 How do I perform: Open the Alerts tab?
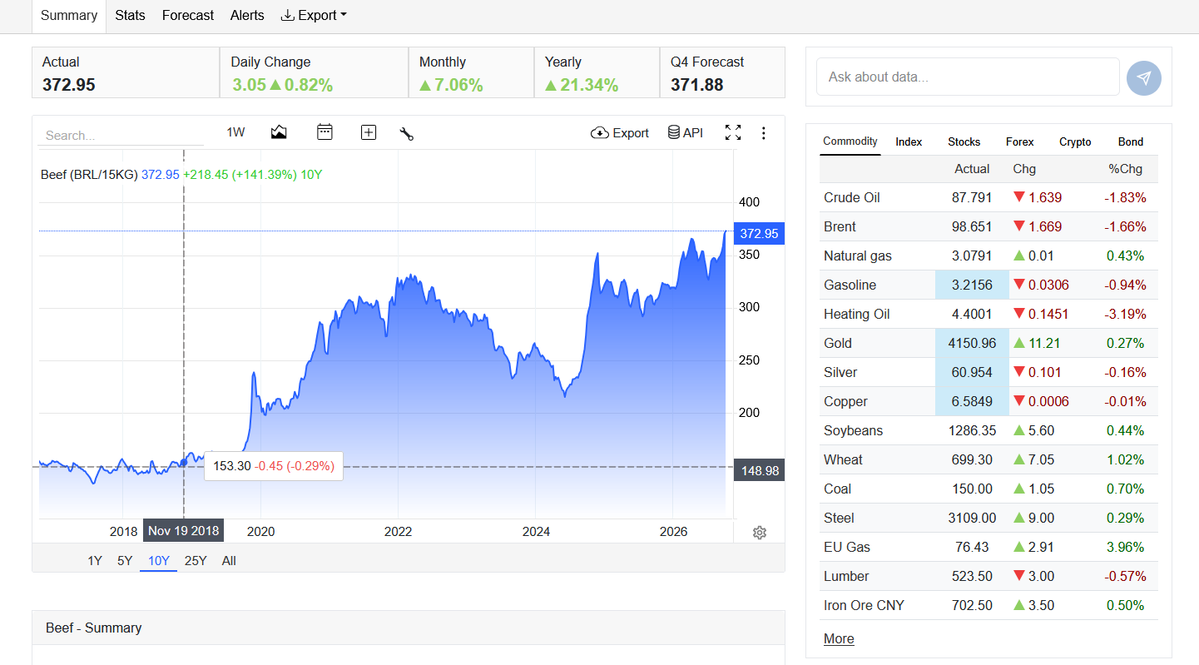point(247,15)
